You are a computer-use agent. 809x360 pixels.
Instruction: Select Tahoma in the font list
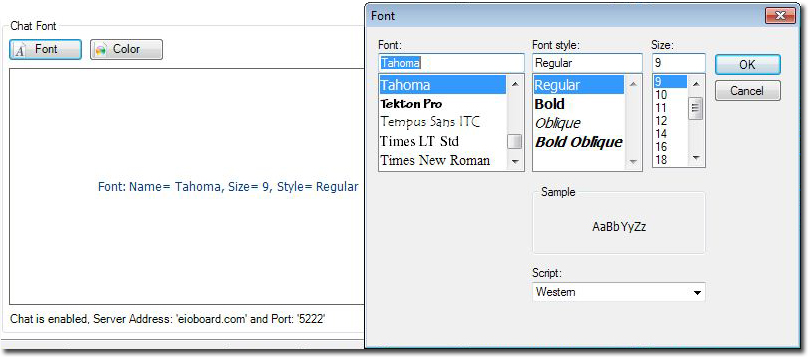(x=442, y=85)
